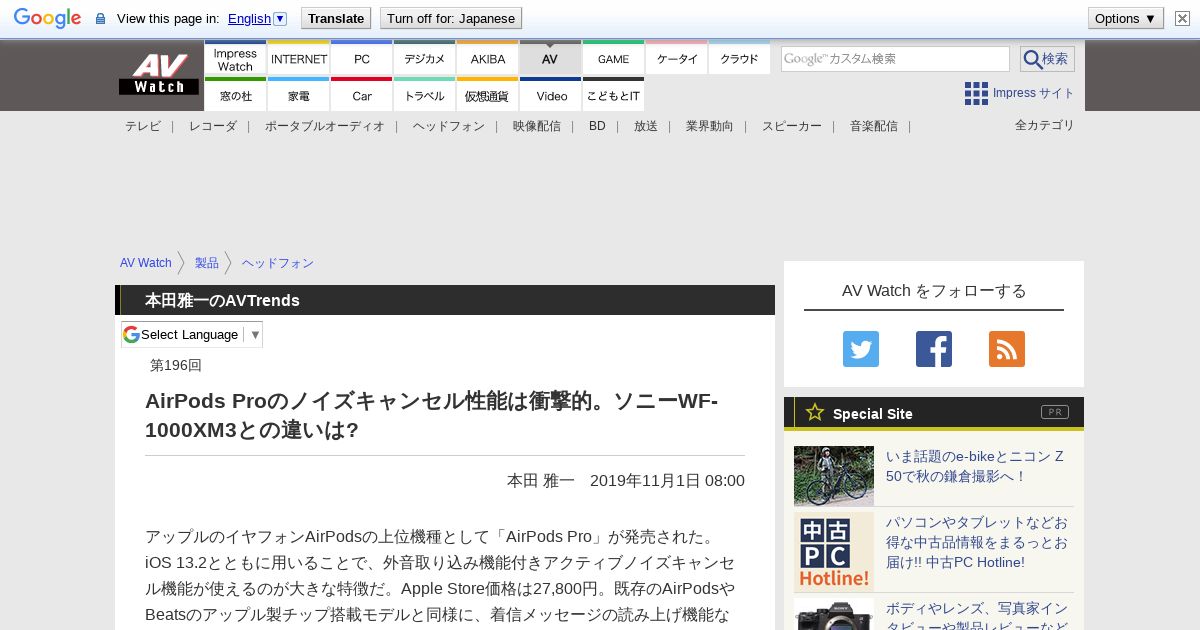Click the AV Watch breadcrumb link
The image size is (1200, 630).
(x=146, y=263)
